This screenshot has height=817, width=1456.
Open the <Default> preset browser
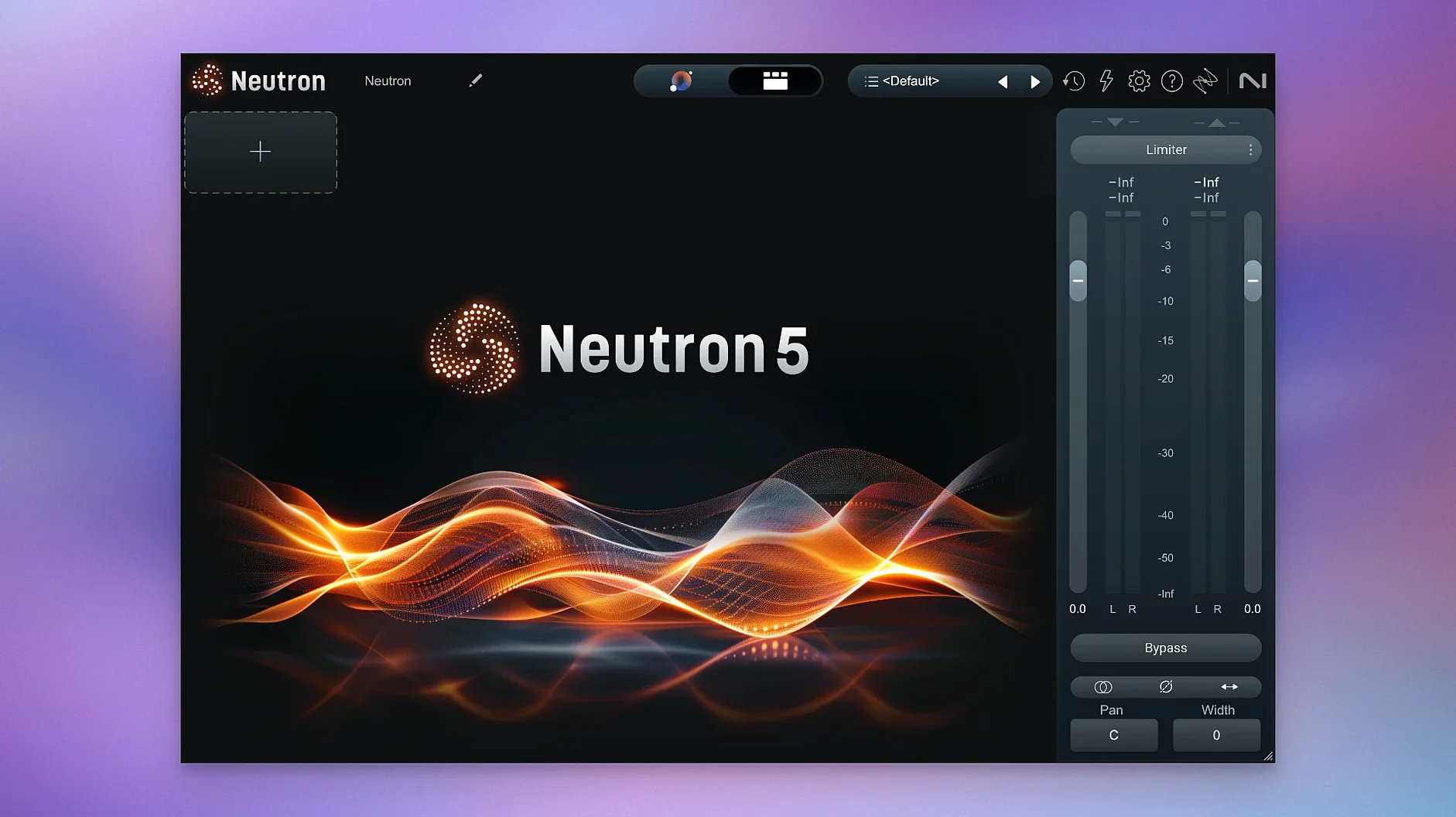pos(911,81)
